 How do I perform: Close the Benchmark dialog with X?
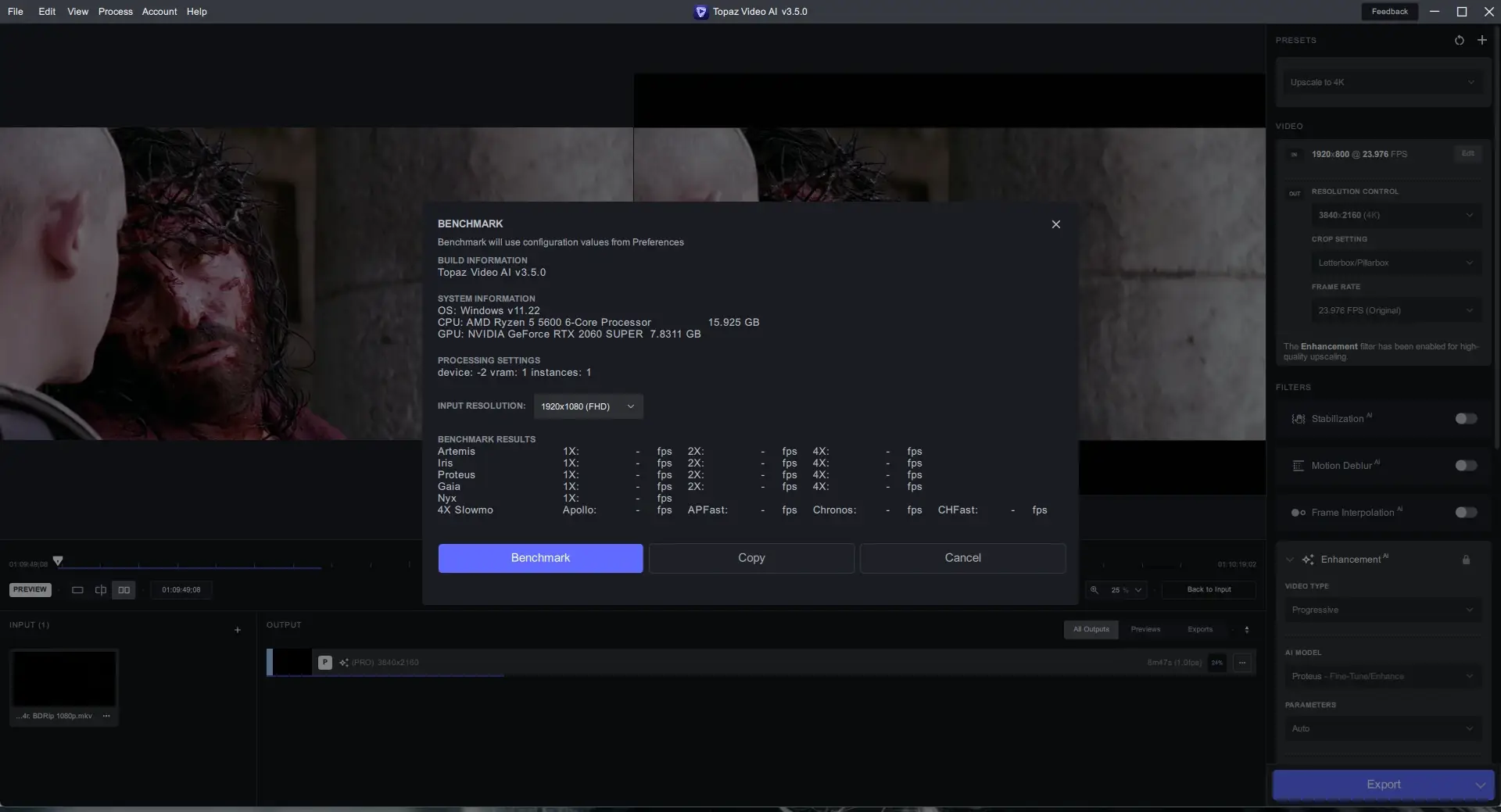1056,224
